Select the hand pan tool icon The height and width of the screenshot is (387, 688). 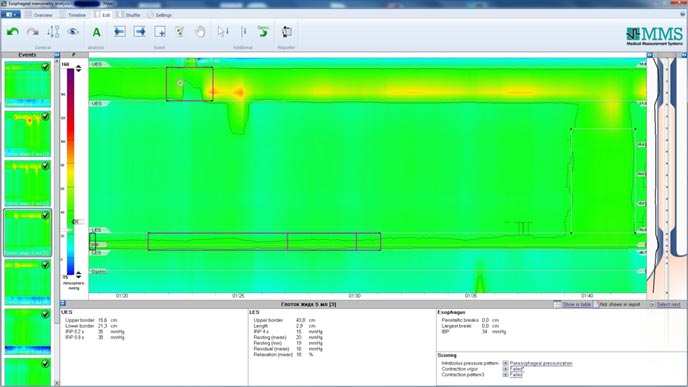(x=200, y=32)
